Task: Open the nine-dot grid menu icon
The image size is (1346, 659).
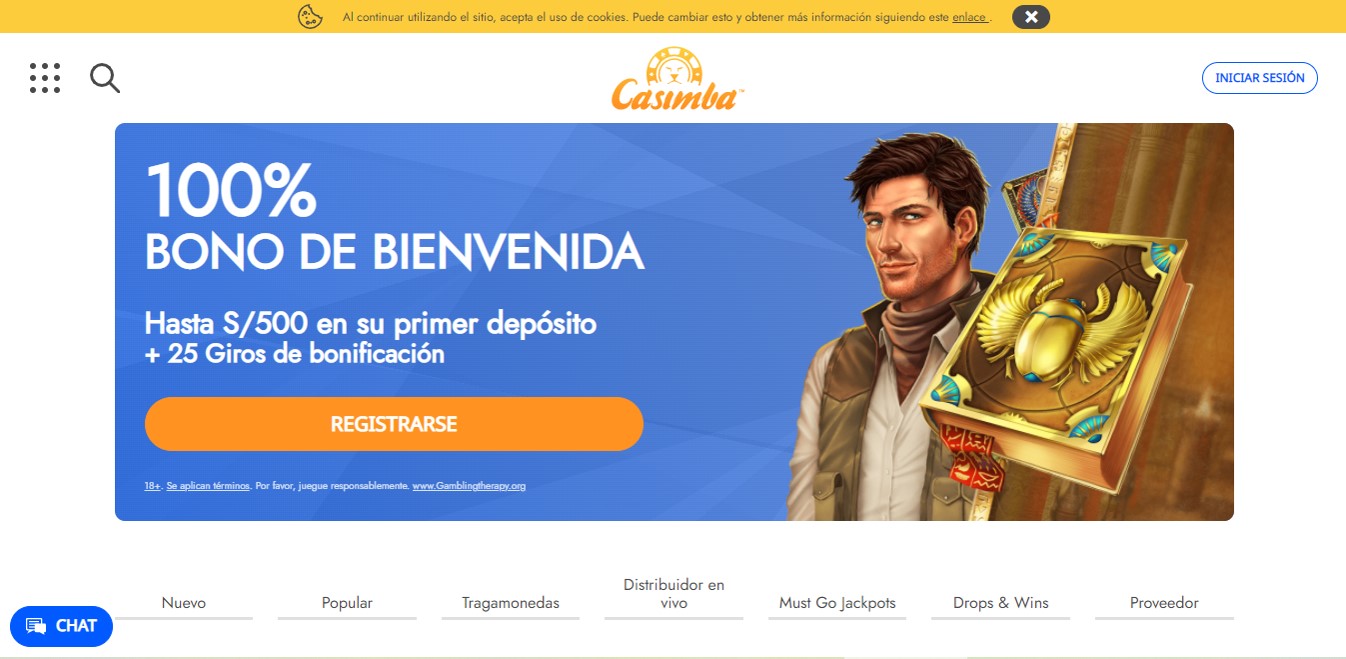Action: click(45, 78)
